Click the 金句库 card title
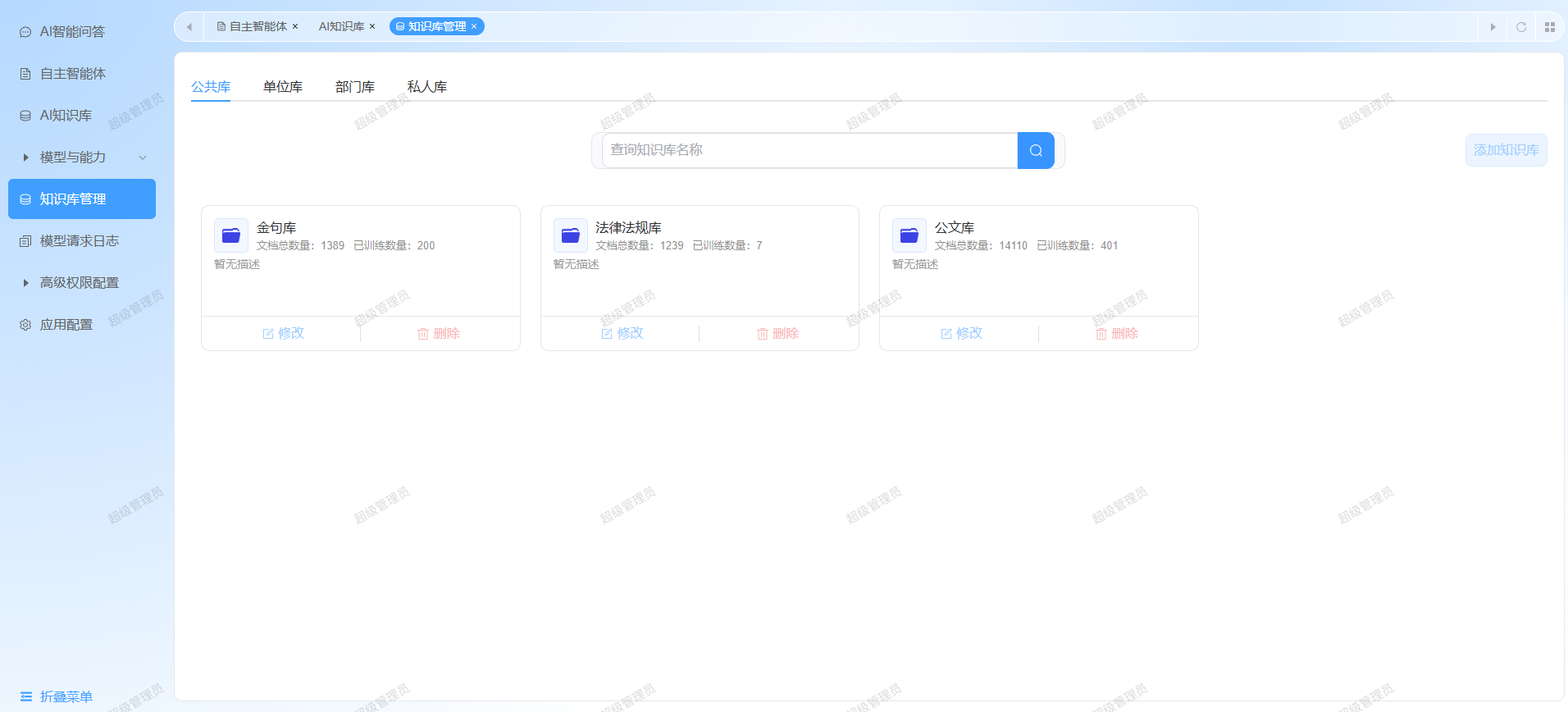1568x712 pixels. (x=276, y=227)
